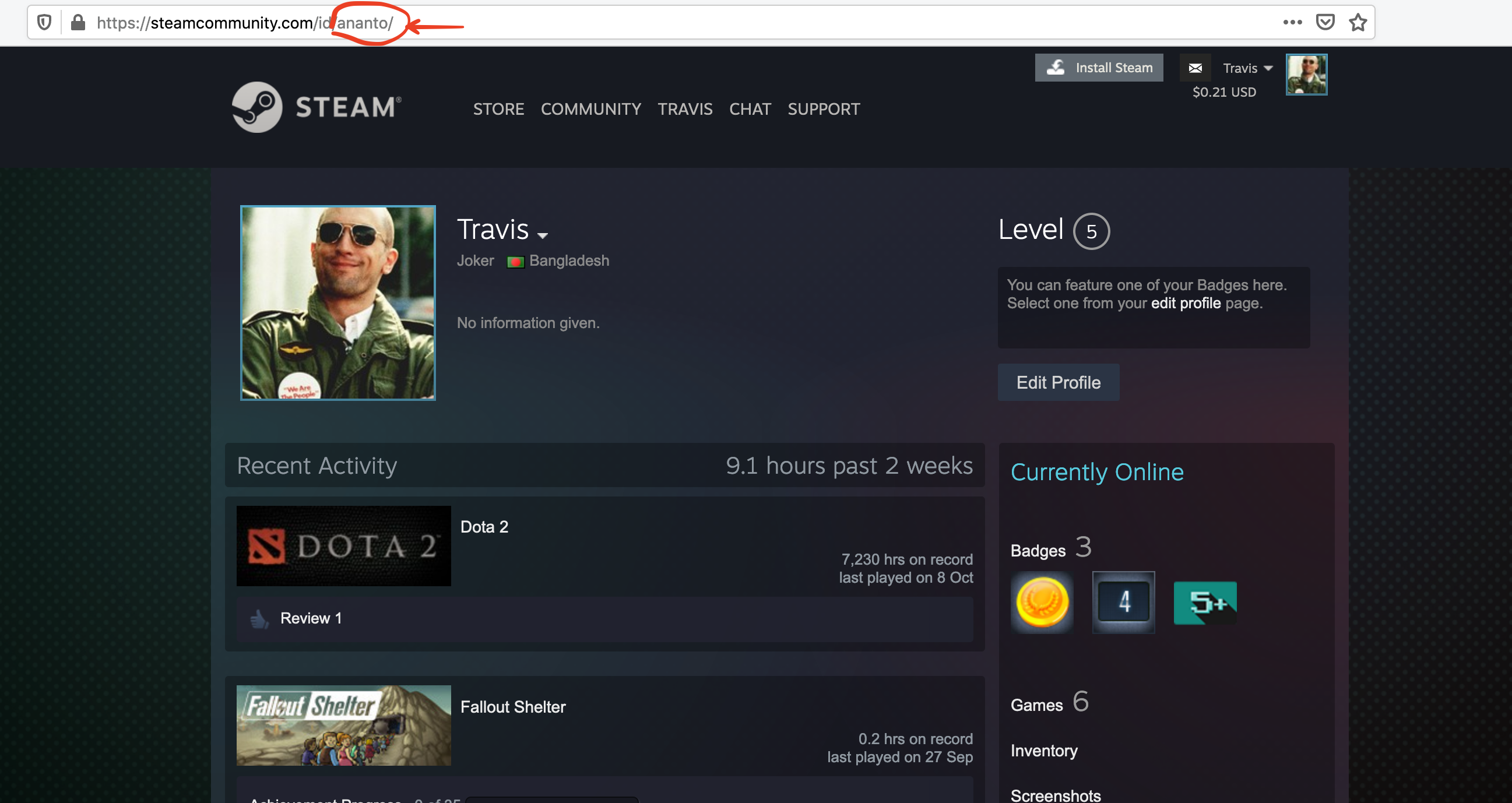The image size is (1512, 803).
Task: Click the Pocket save icon
Action: 1325,23
